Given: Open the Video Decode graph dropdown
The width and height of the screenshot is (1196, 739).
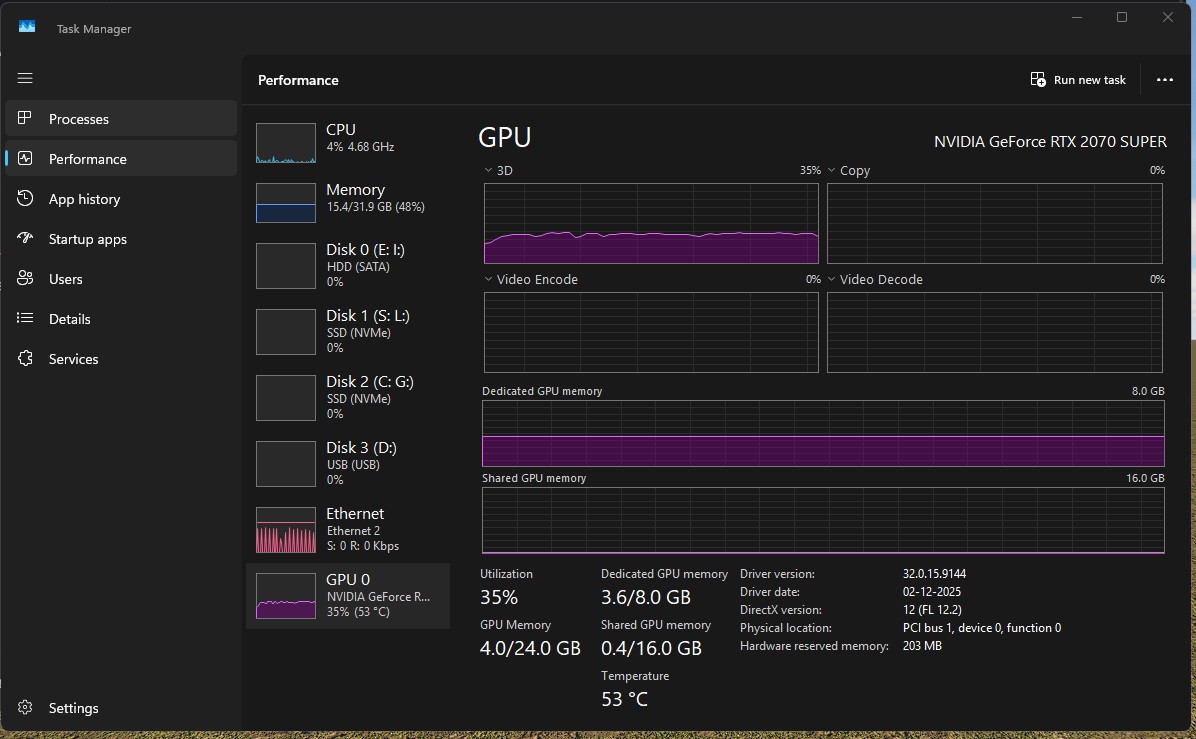Looking at the screenshot, I should coord(831,280).
